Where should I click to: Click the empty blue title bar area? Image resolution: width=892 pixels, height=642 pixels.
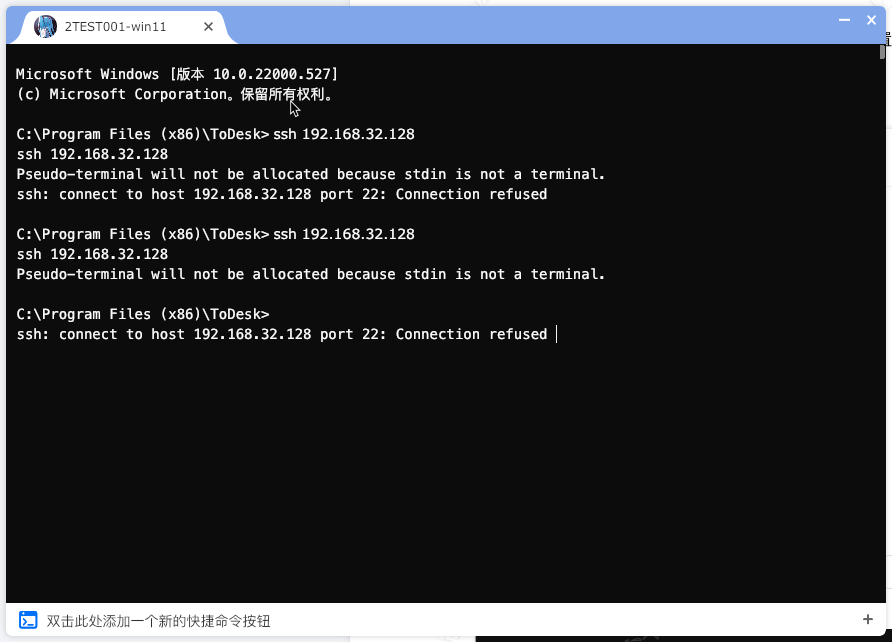coord(530,24)
